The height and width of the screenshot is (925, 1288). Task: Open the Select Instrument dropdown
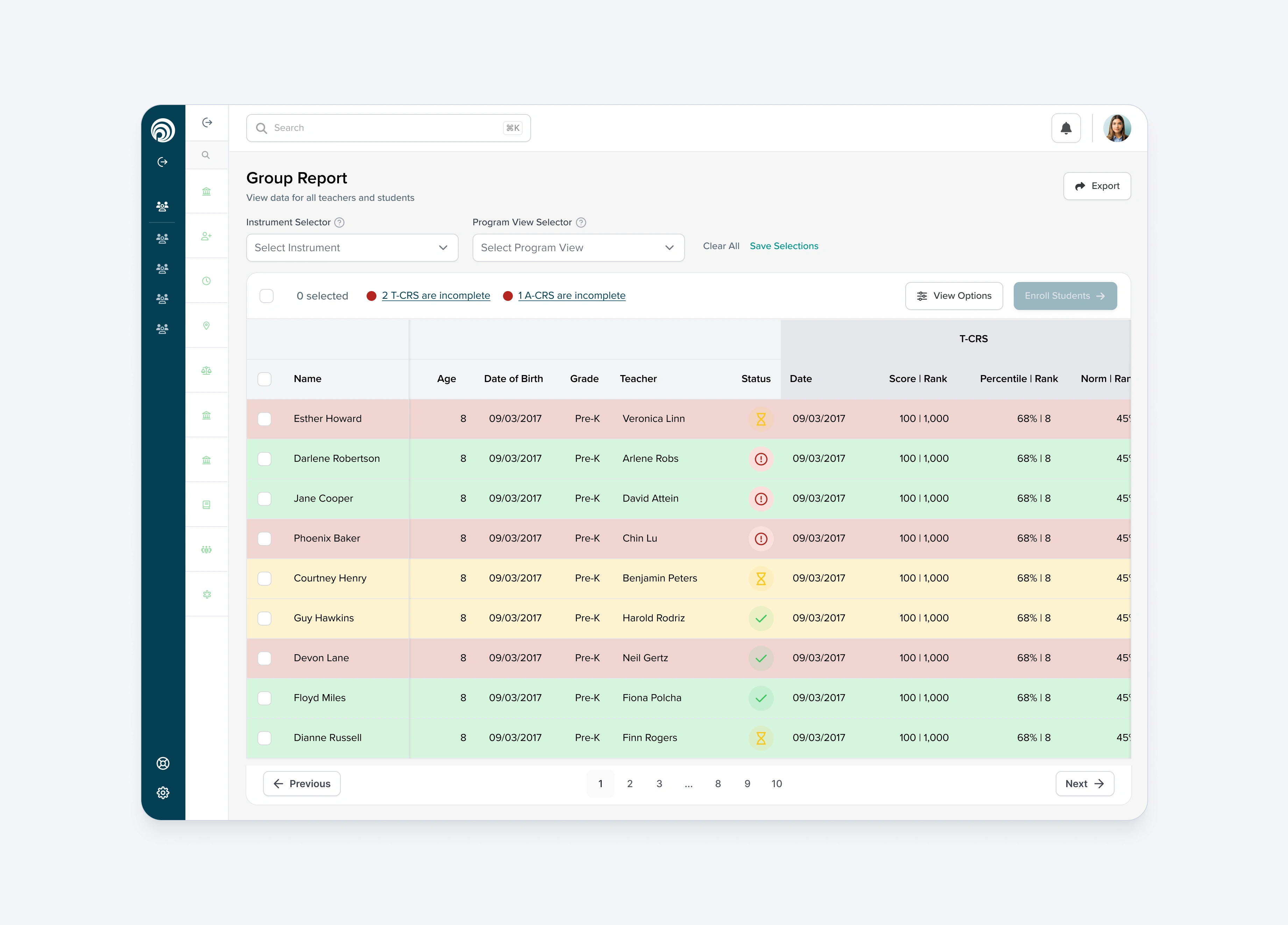pyautogui.click(x=352, y=248)
